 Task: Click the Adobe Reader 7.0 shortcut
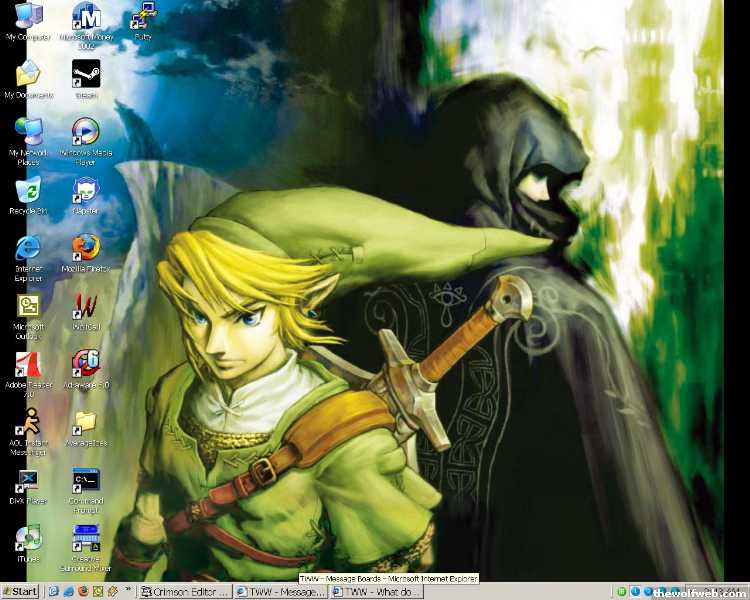point(28,364)
